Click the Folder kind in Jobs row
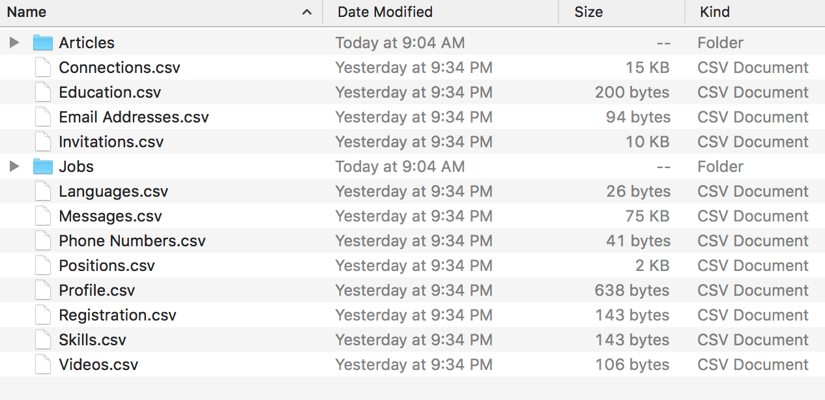Screen dimensions: 825x400 720,166
